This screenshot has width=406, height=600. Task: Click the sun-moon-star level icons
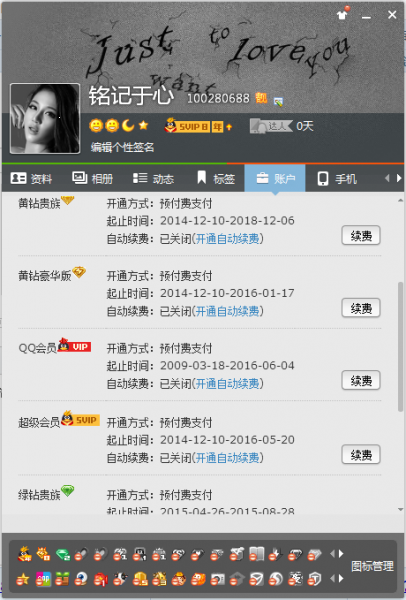click(x=119, y=125)
